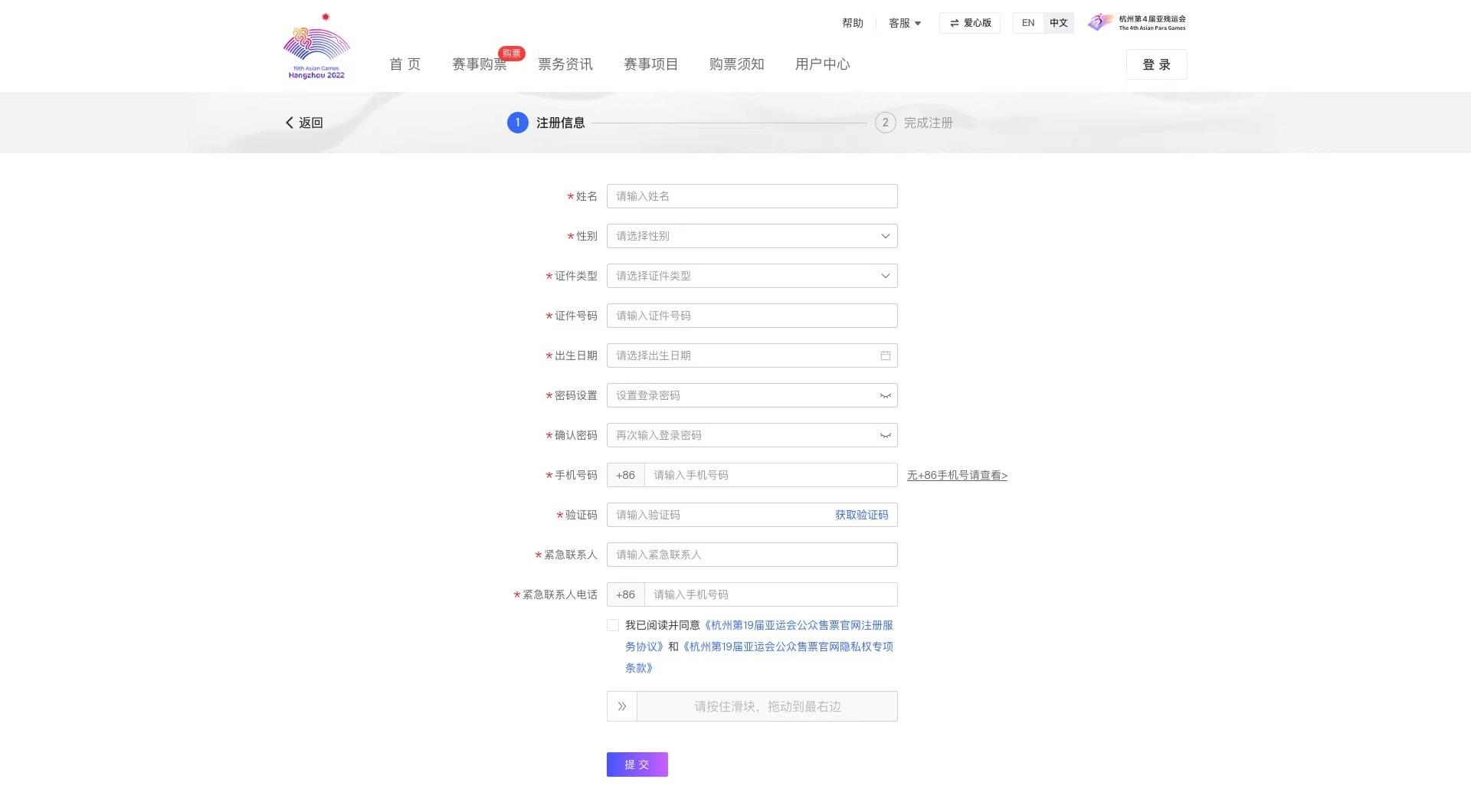Click the Hangzhou 2022 Asian Games logo
The image size is (1471, 812).
(316, 47)
